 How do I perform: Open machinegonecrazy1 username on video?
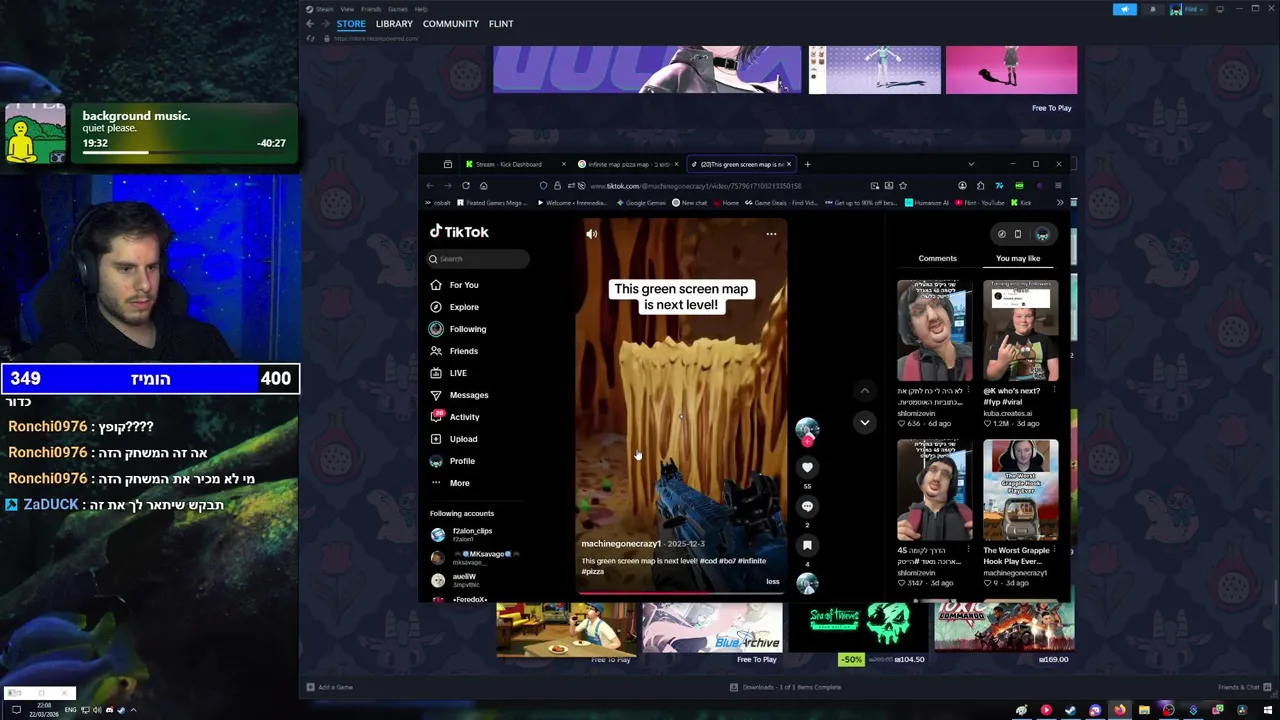(620, 544)
